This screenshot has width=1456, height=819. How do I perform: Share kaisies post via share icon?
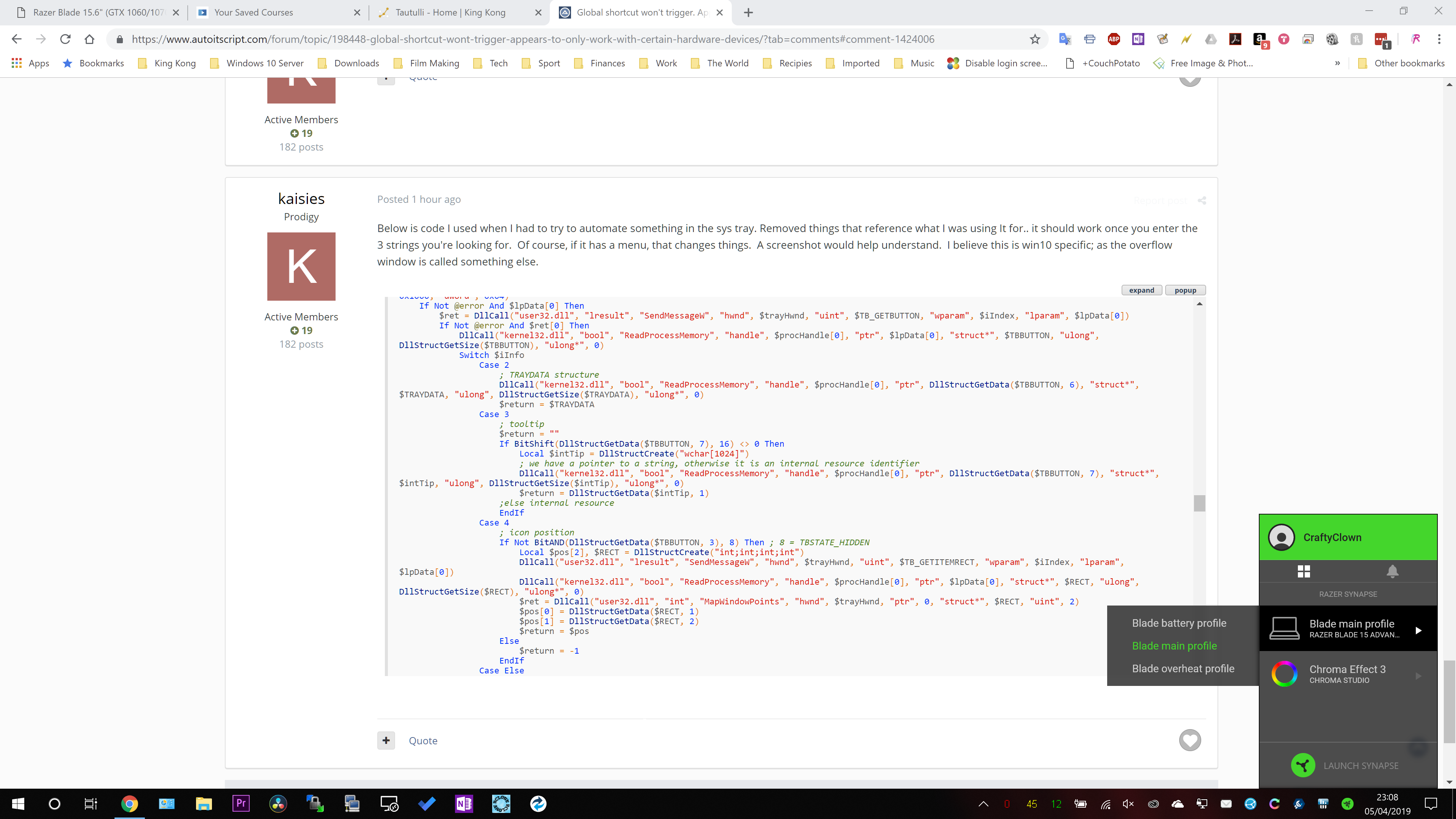[x=1202, y=200]
